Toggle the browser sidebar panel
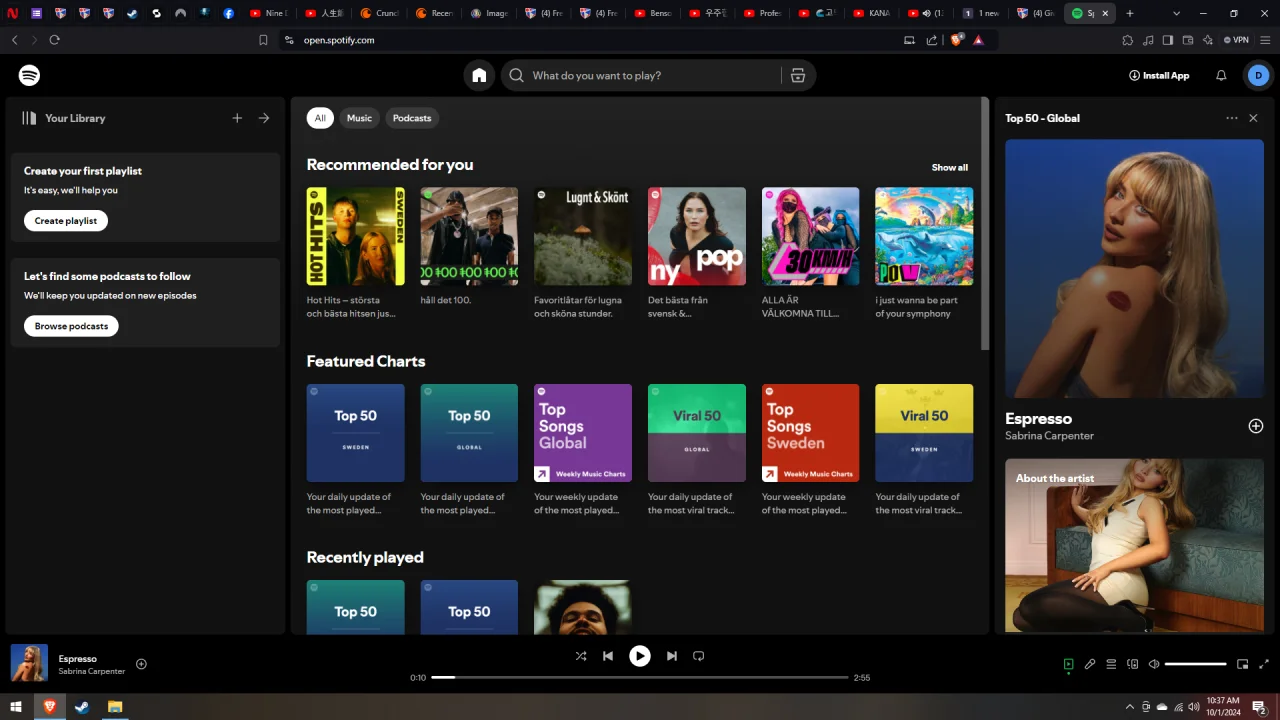The image size is (1280, 720). [1167, 40]
